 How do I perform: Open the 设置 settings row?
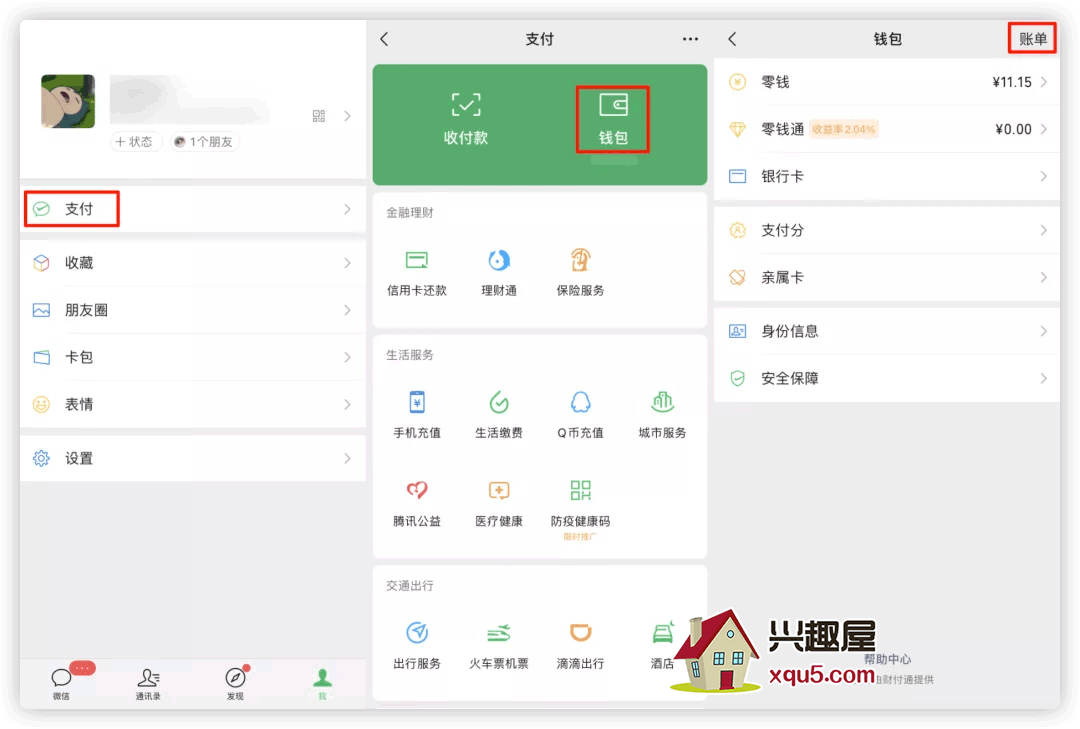pyautogui.click(x=193, y=458)
